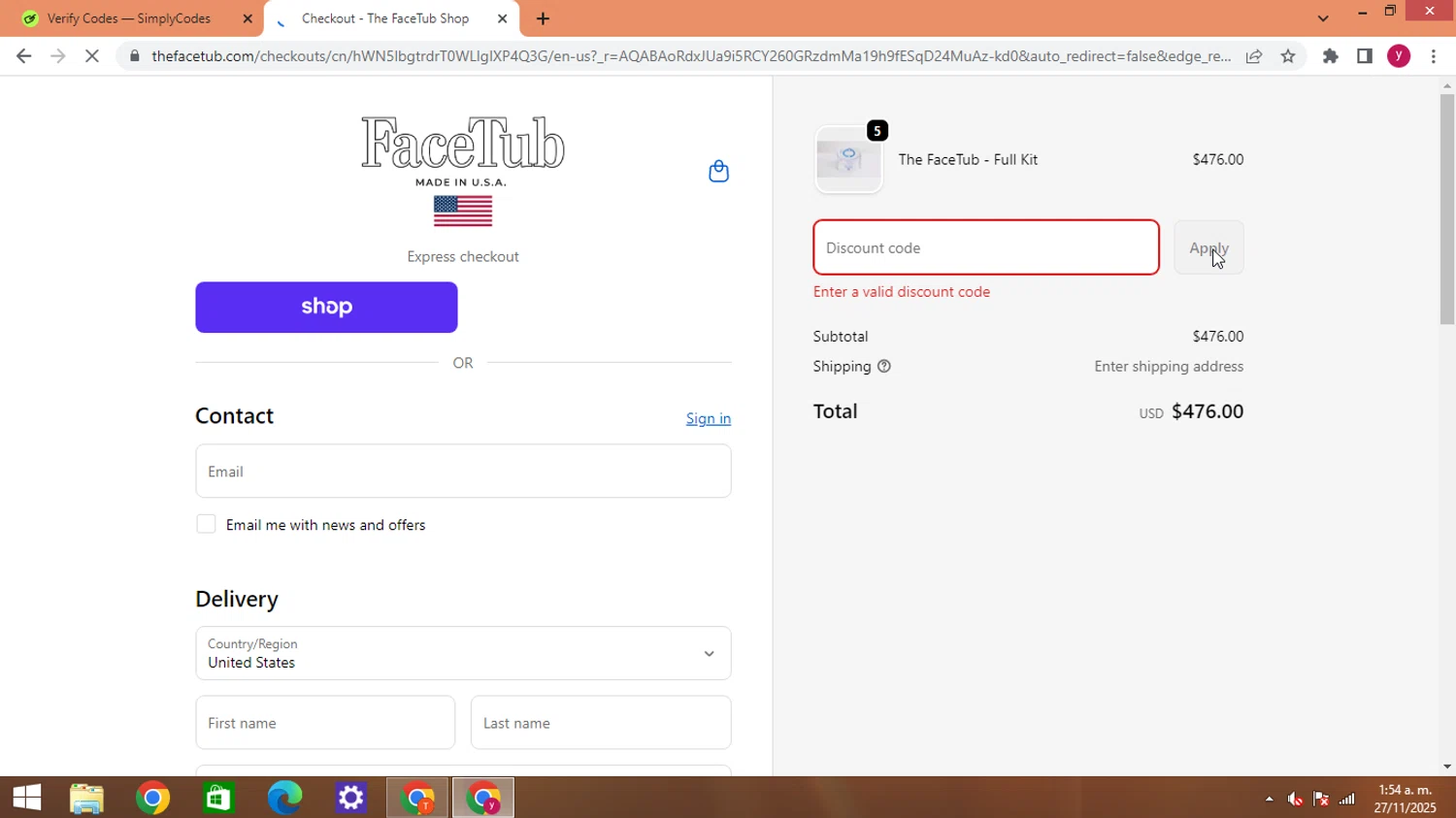Close the Verify Codes SimplyCodes tab

click(248, 18)
